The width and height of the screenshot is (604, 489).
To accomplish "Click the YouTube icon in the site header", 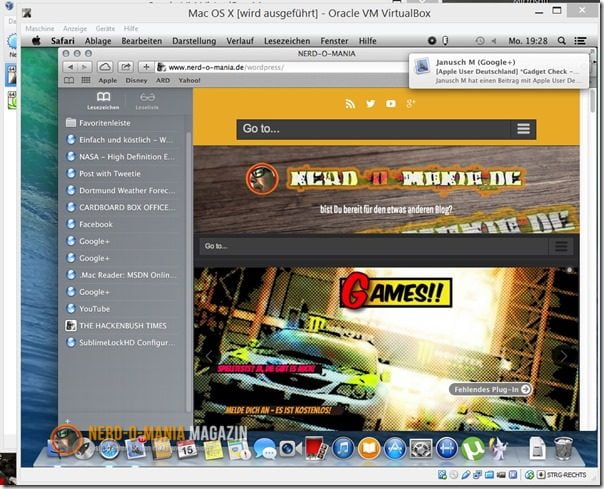I will (x=390, y=104).
